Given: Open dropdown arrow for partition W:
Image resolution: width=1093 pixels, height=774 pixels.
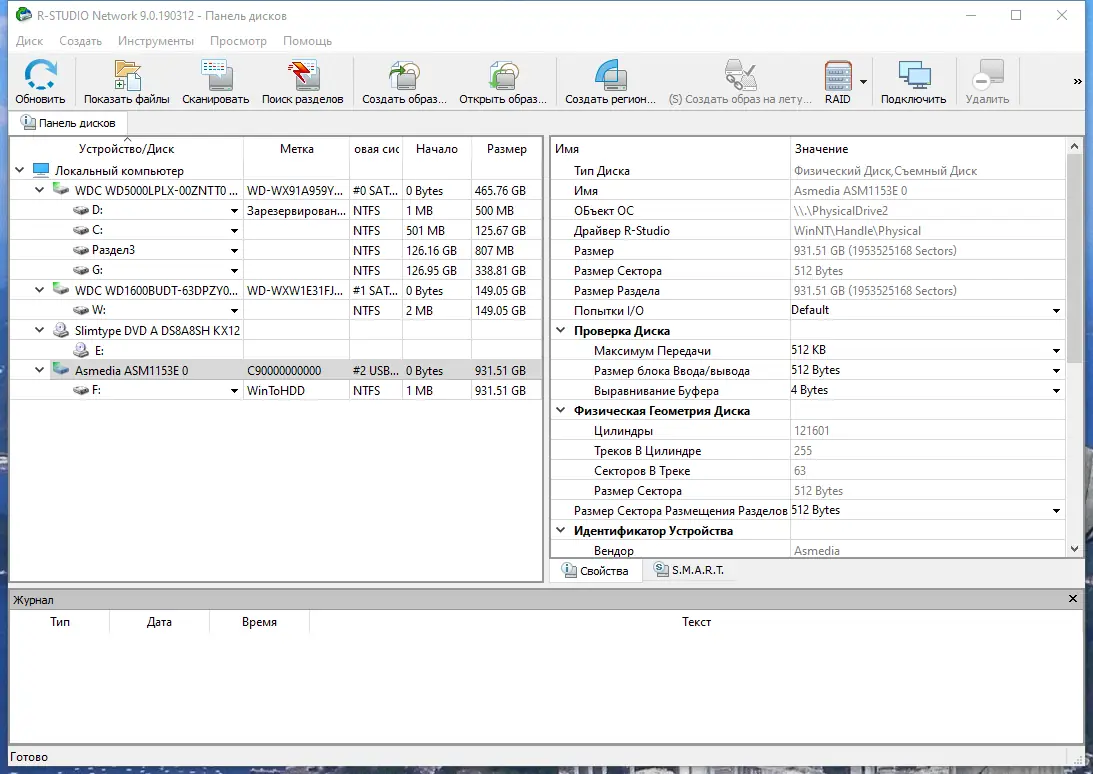Looking at the screenshot, I should coord(234,311).
